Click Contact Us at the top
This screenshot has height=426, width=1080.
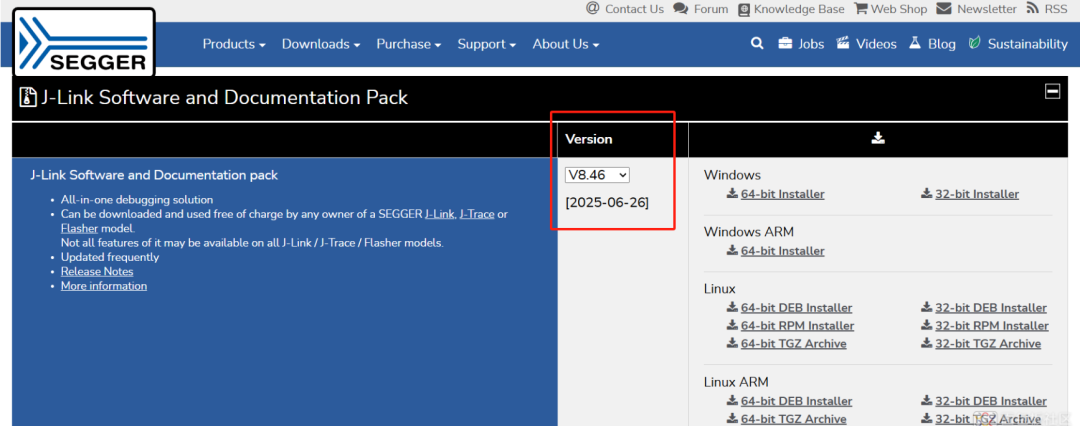[625, 9]
